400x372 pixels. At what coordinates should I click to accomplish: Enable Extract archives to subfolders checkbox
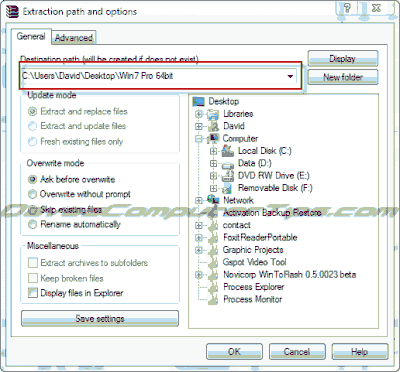tap(33, 263)
